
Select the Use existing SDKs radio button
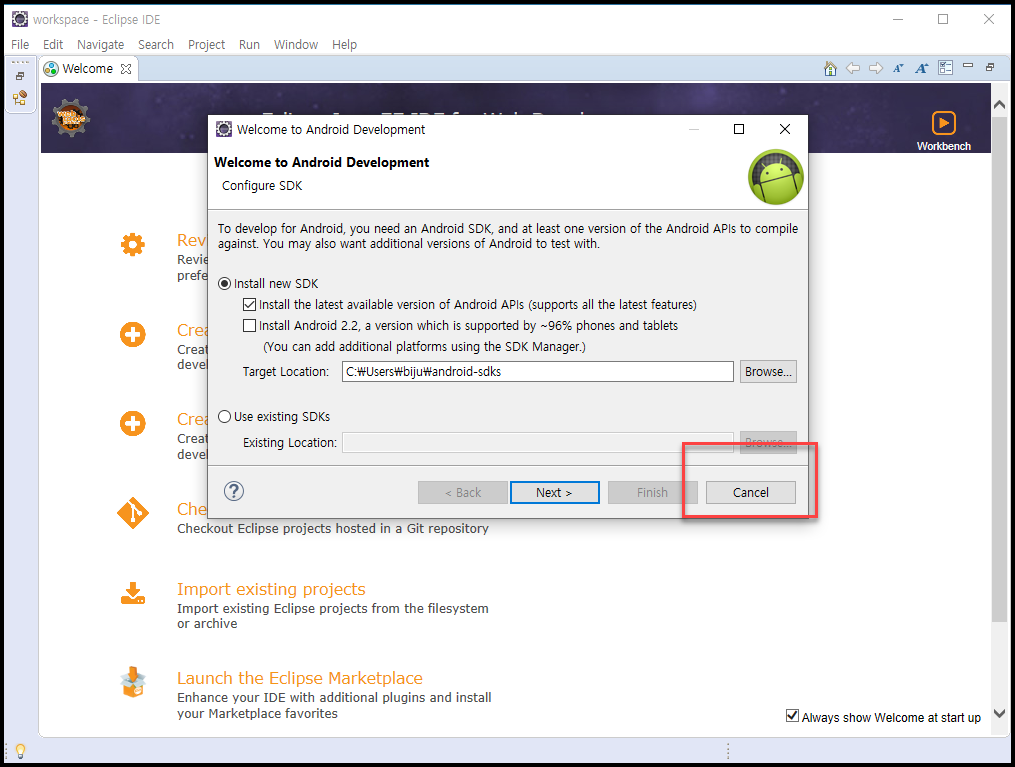225,416
